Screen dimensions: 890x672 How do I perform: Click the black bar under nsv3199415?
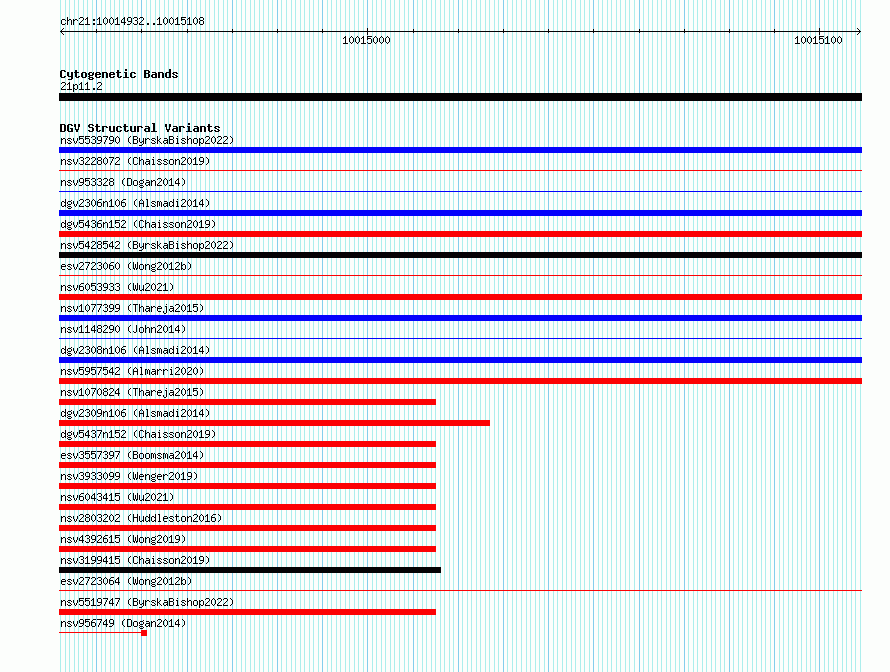(x=250, y=570)
